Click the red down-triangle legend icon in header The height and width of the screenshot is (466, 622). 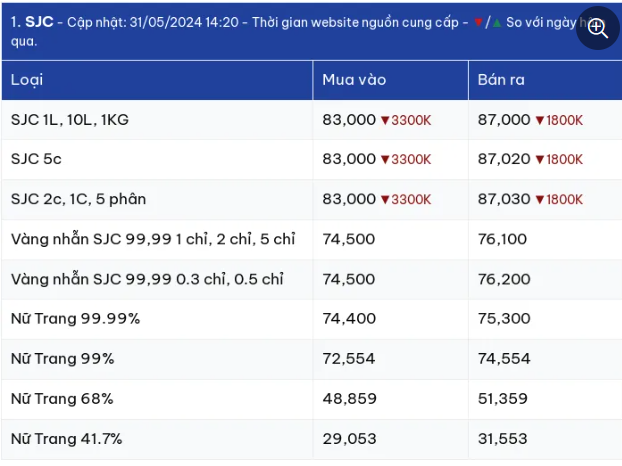coord(478,23)
